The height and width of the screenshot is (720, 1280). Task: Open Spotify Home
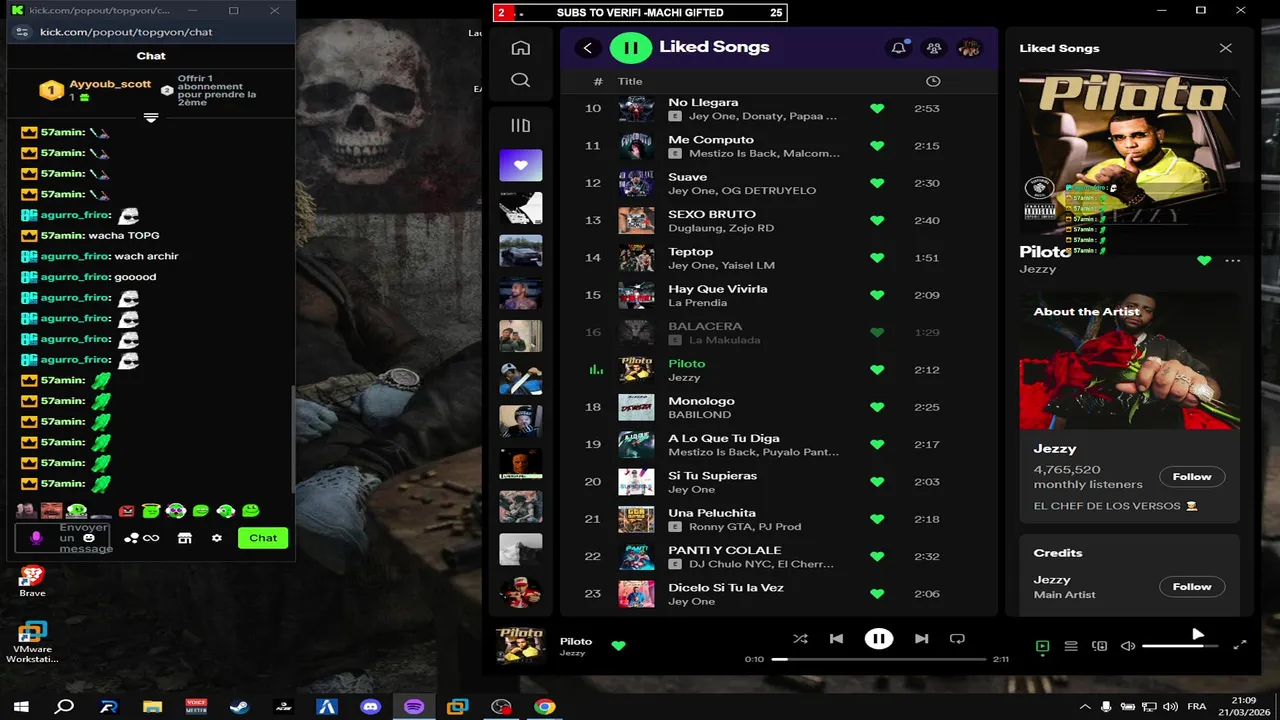(520, 48)
